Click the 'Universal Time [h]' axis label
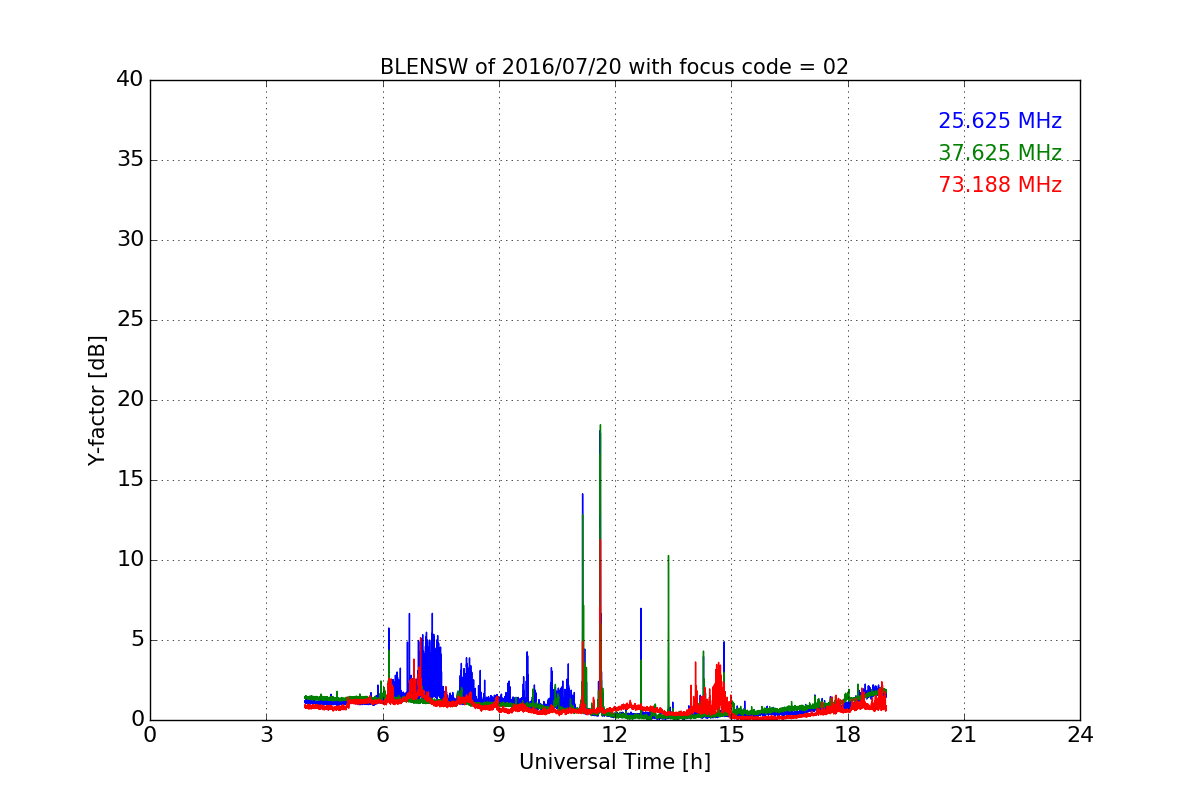Screen dimensions: 1200x800 tap(615, 762)
